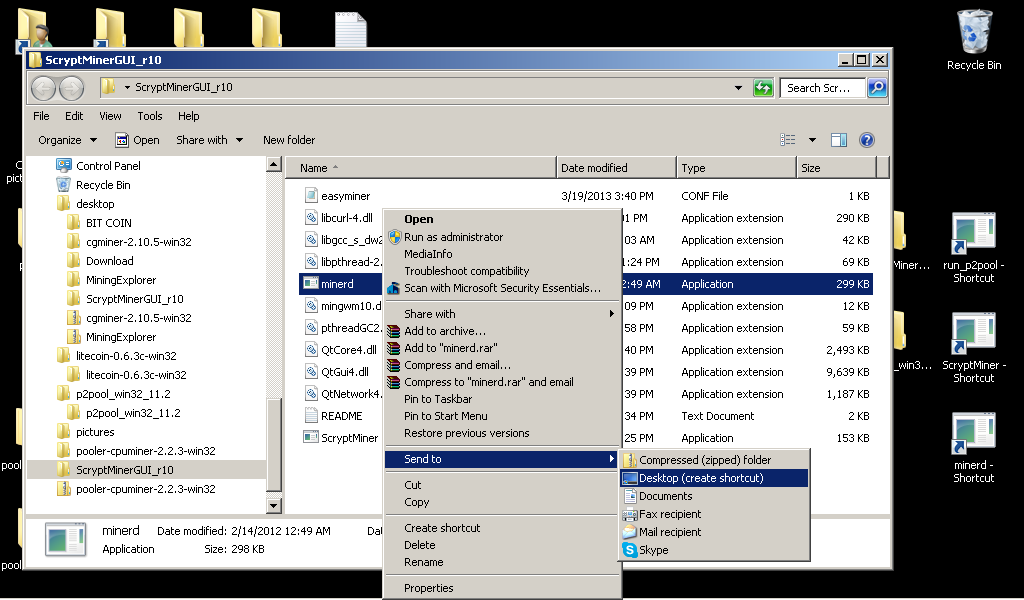Select Skype in Send to submenu

[x=714, y=550]
